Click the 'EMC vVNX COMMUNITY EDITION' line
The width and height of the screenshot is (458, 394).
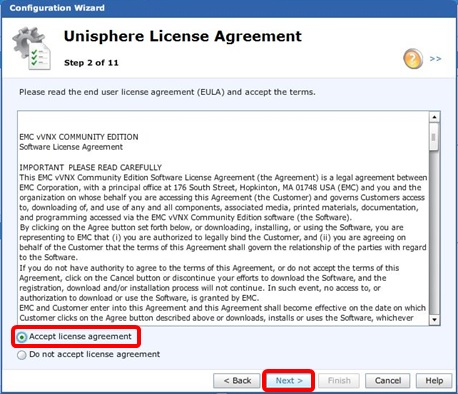point(79,137)
